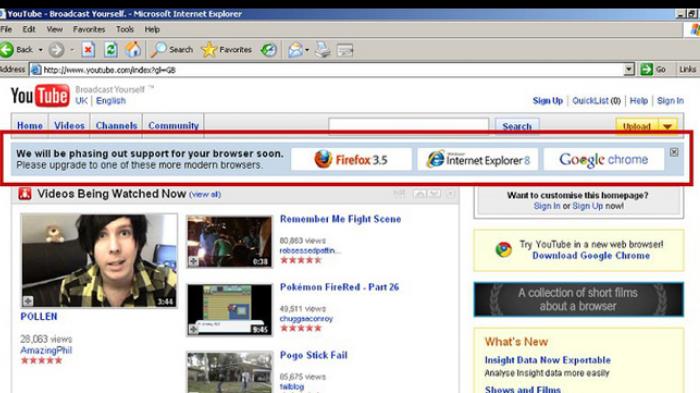This screenshot has width=700, height=393.
Task: Click the Sign Up link in header
Action: point(547,101)
